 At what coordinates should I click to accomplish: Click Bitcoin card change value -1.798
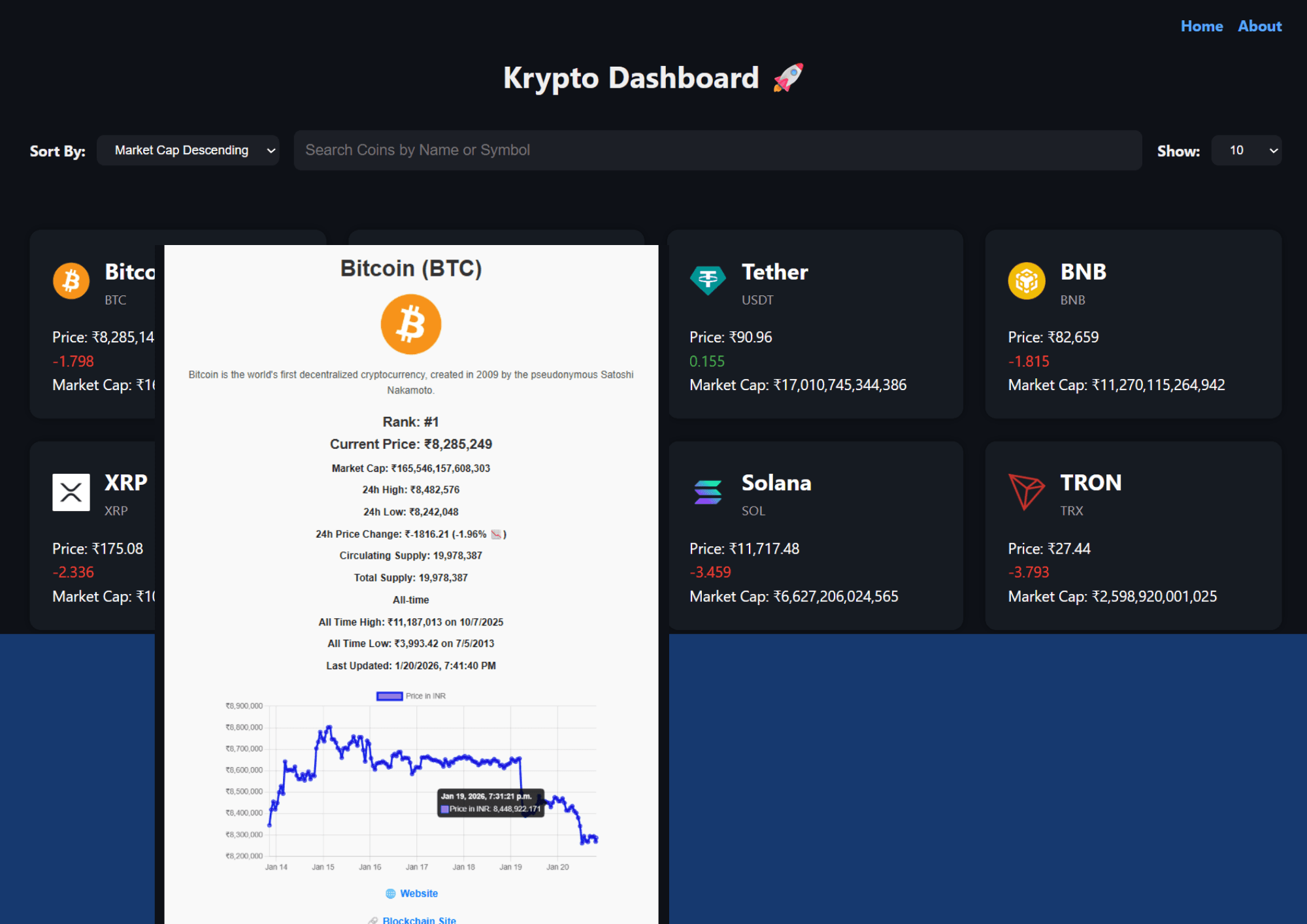(x=73, y=361)
